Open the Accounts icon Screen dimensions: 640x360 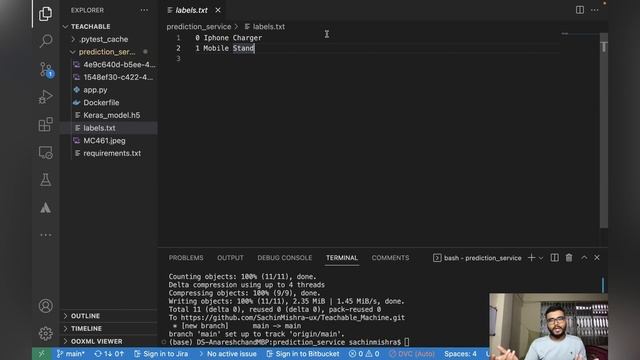click(46, 306)
